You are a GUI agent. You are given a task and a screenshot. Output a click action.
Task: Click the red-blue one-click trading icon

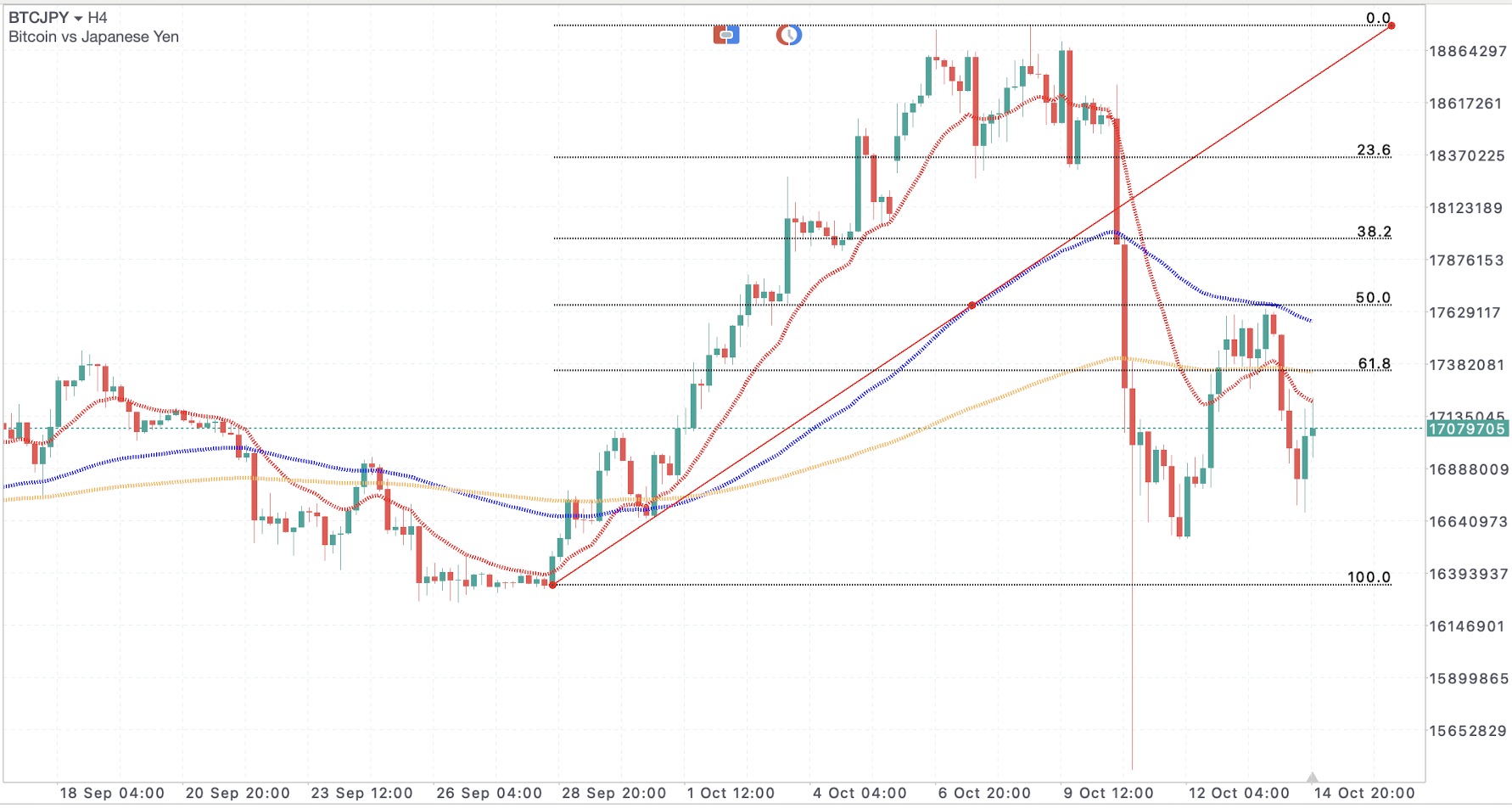pyautogui.click(x=726, y=35)
